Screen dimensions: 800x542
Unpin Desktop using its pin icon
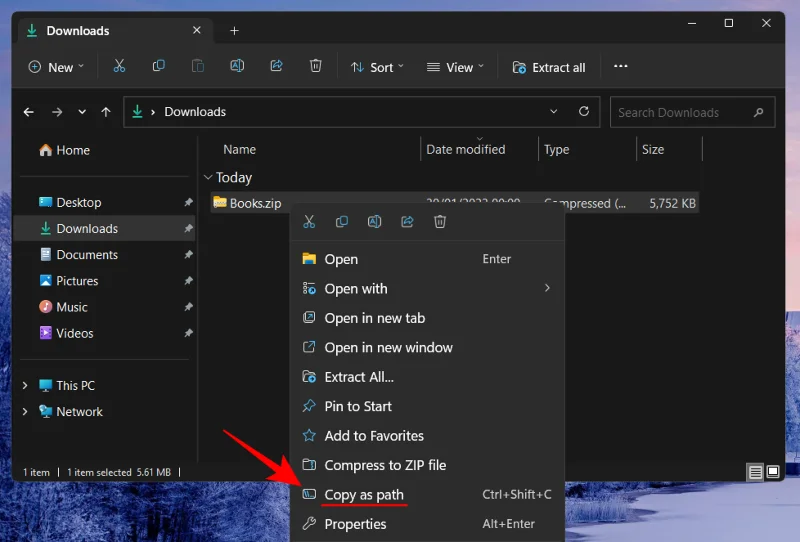pyautogui.click(x=188, y=202)
